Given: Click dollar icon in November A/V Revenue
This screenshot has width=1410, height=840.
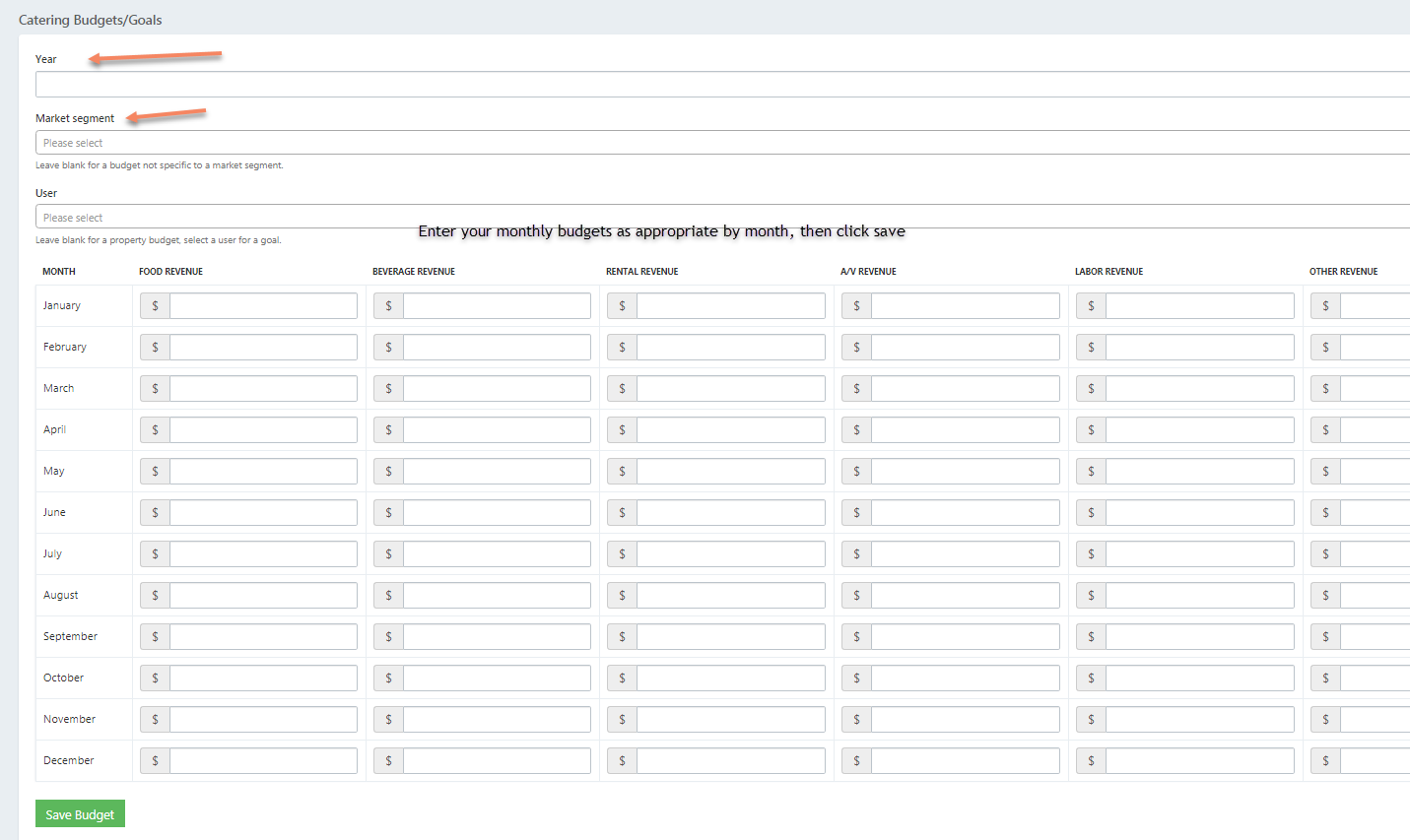Looking at the screenshot, I should pyautogui.click(x=856, y=720).
